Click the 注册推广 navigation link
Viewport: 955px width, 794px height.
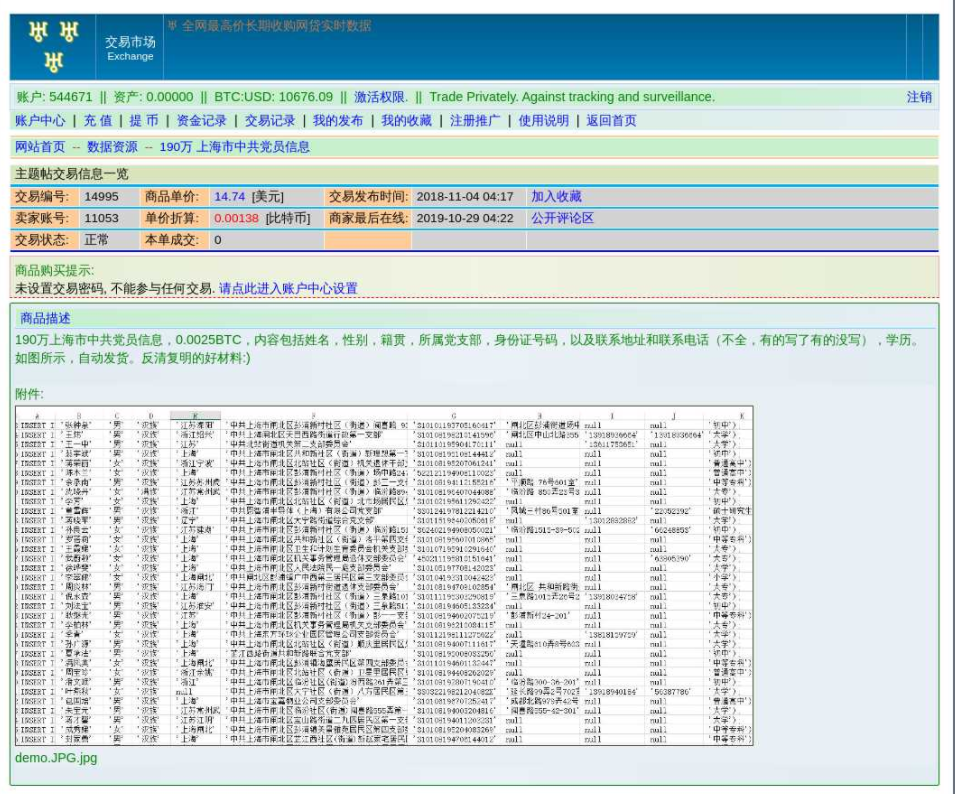476,121
